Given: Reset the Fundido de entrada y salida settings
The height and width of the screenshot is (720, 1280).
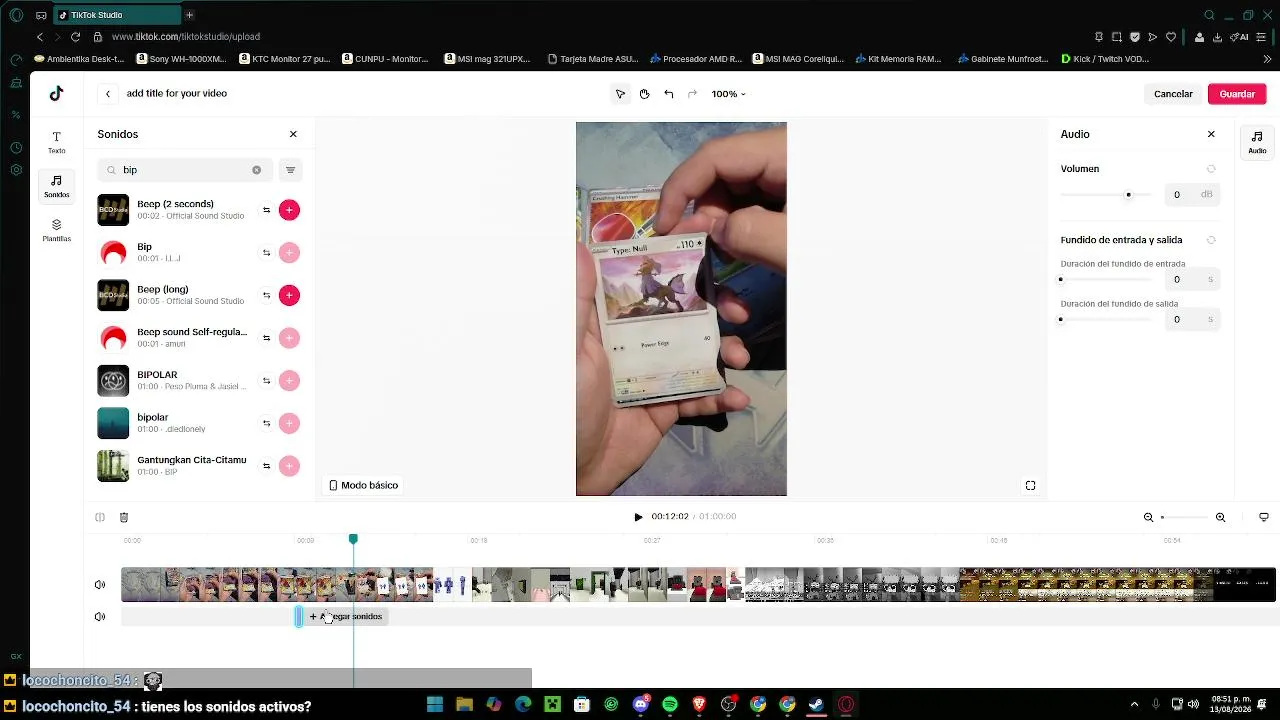Looking at the screenshot, I should [x=1211, y=240].
